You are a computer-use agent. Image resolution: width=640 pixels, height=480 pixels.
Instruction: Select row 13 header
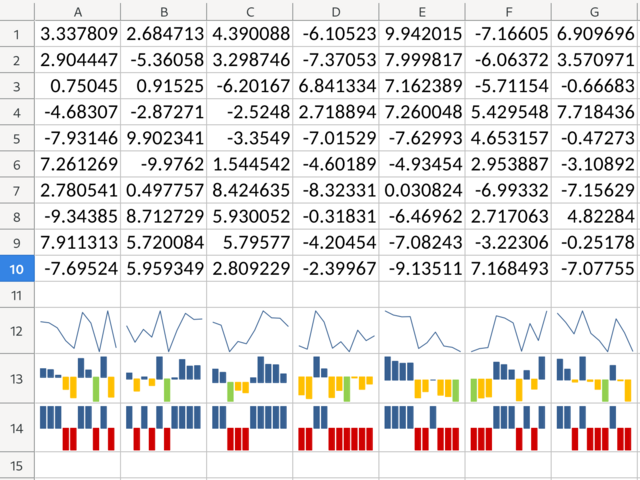point(17,379)
